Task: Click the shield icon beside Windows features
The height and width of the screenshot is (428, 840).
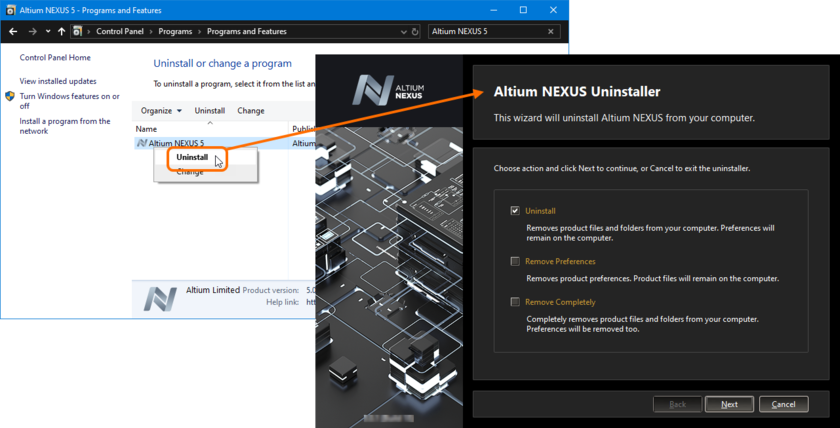Action: tap(10, 96)
